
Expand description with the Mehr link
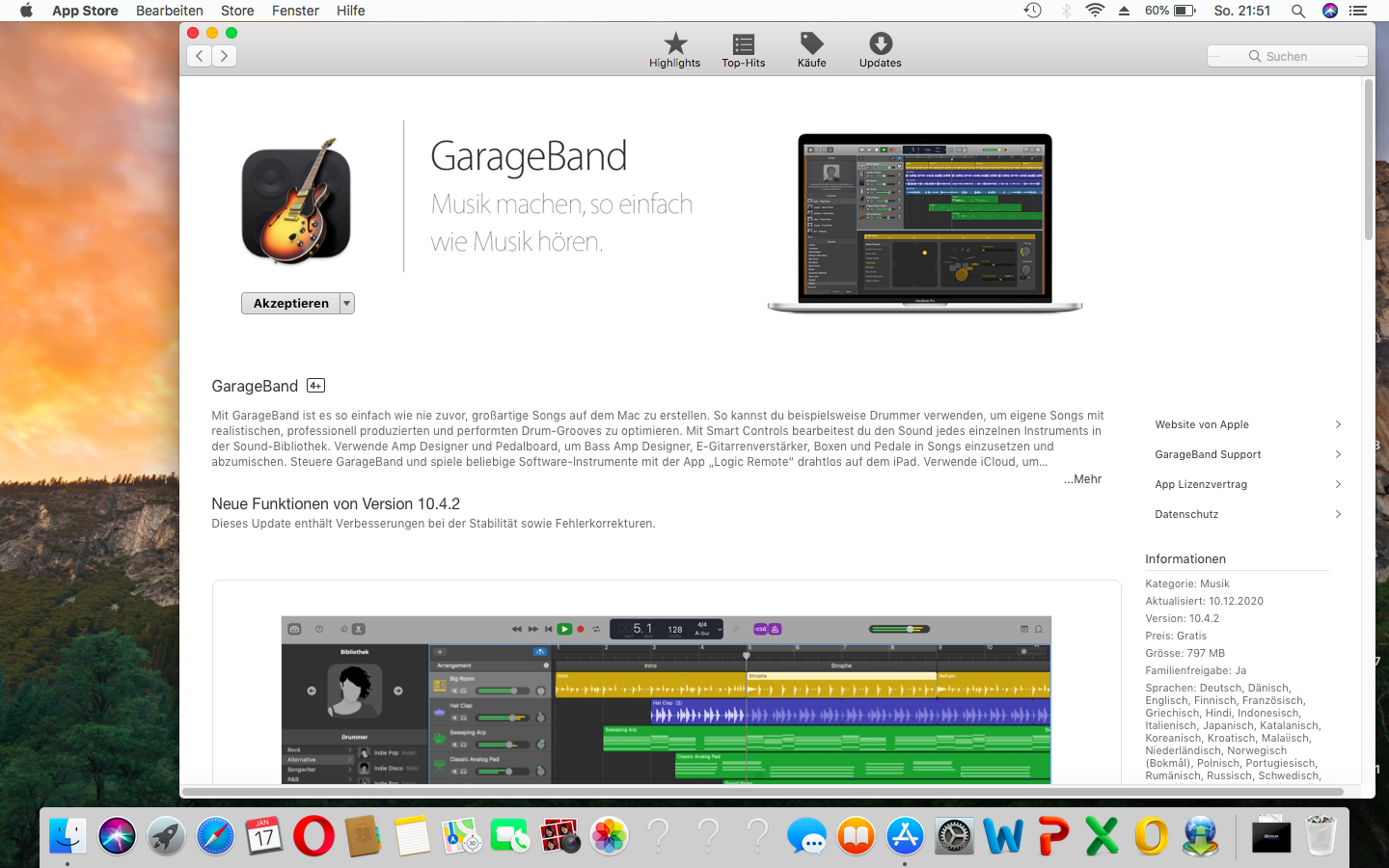click(1082, 479)
